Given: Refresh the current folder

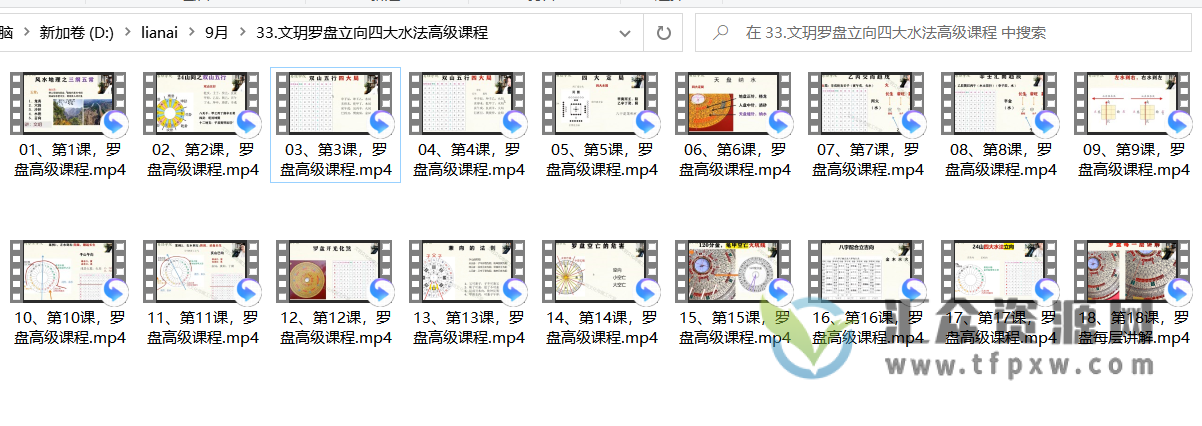Looking at the screenshot, I should pos(663,33).
